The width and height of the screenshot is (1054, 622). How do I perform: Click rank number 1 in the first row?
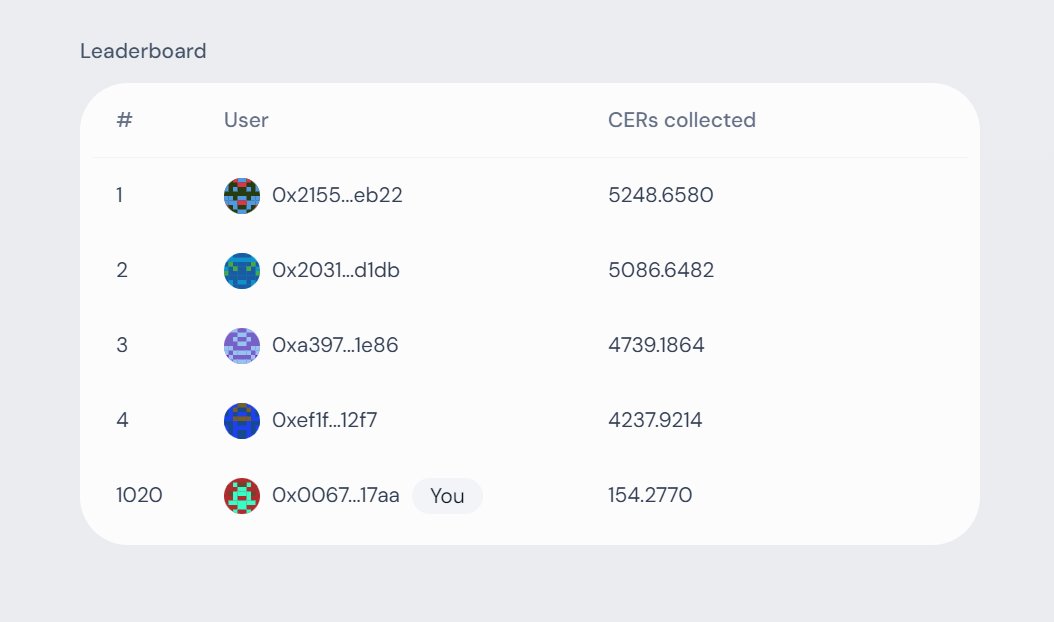(120, 195)
